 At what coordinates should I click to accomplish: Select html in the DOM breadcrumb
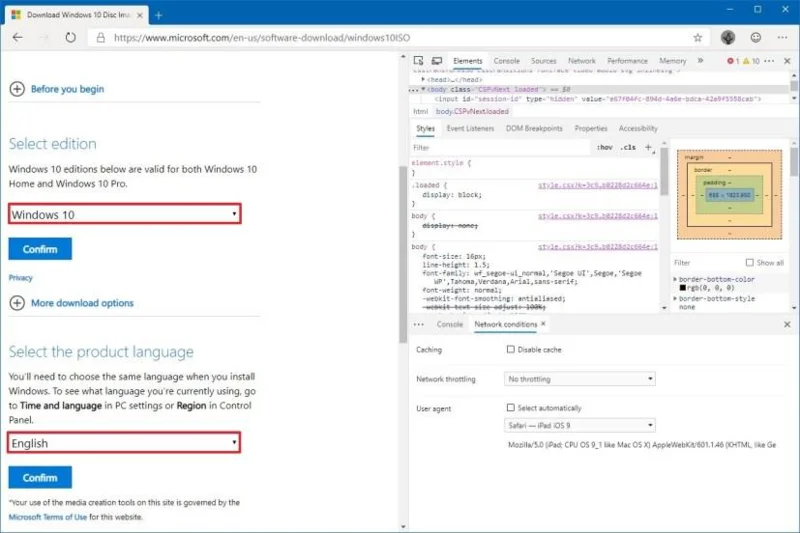pos(420,111)
